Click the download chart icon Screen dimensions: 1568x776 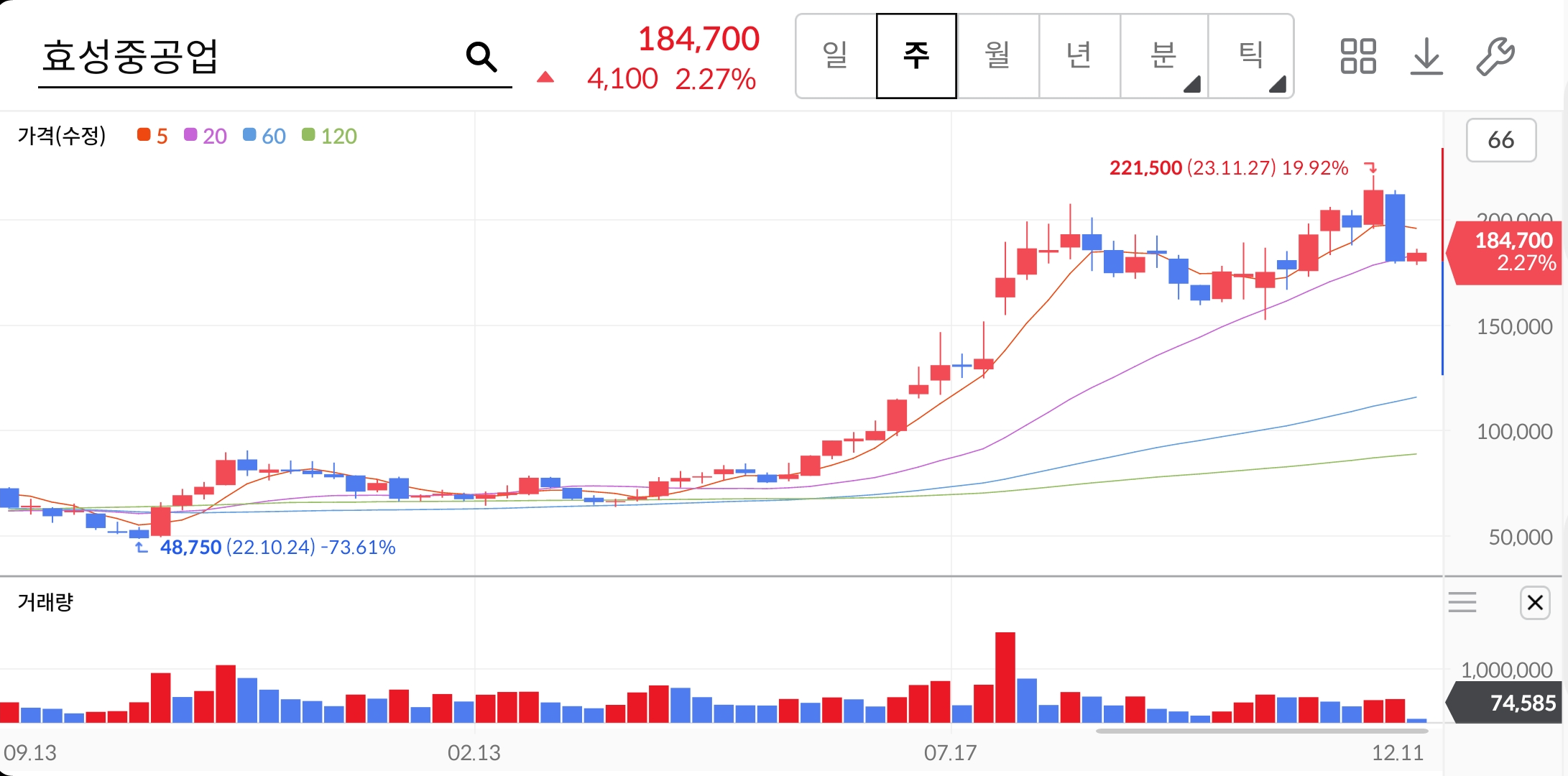coord(1426,56)
